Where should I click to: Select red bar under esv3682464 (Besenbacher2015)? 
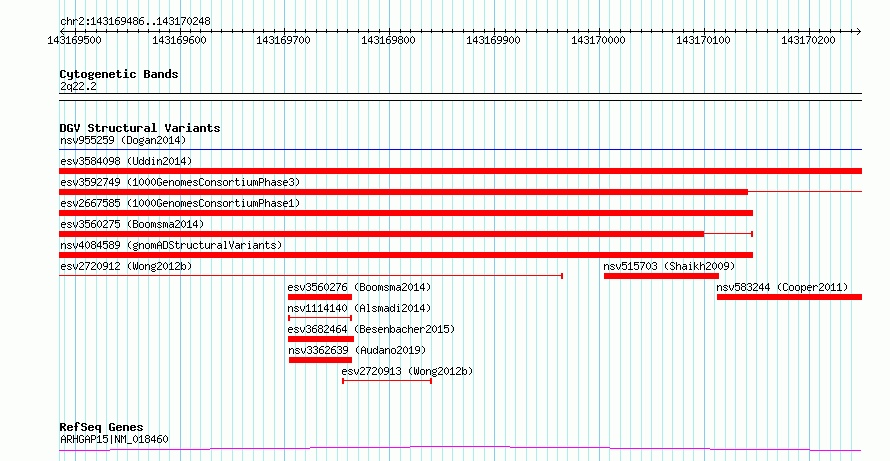point(321,339)
